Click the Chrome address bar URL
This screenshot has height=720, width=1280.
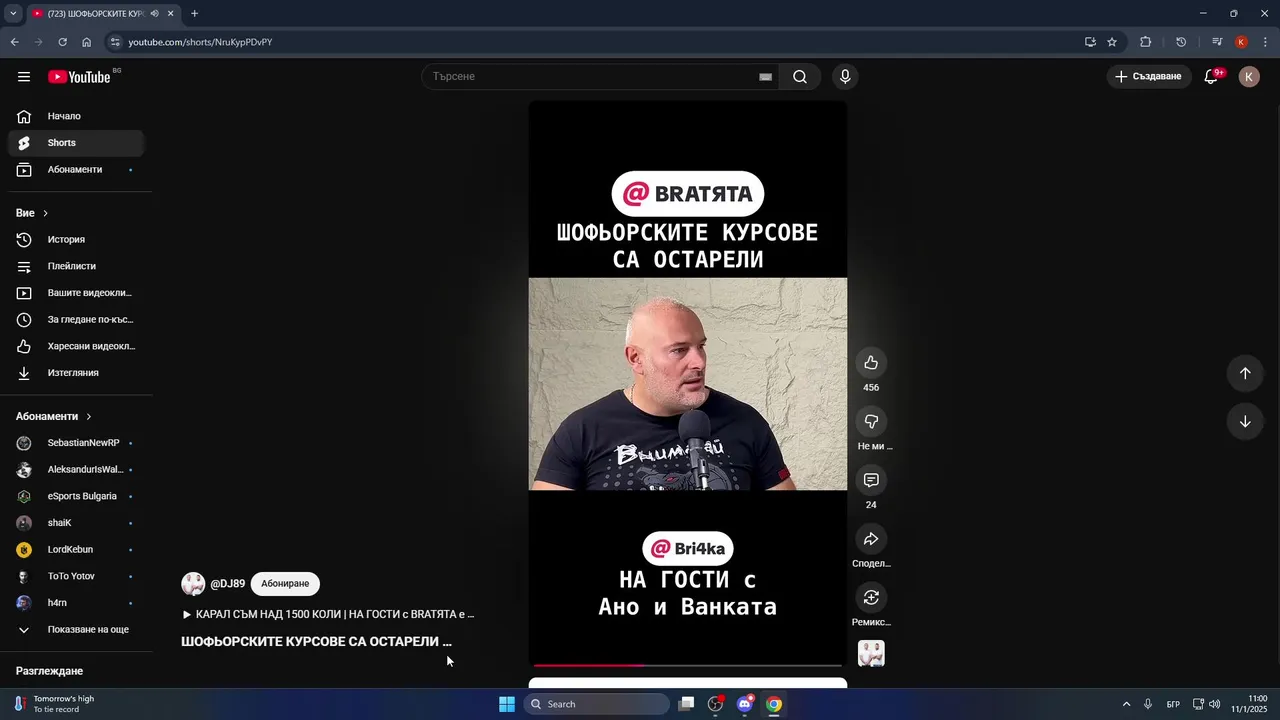(200, 42)
